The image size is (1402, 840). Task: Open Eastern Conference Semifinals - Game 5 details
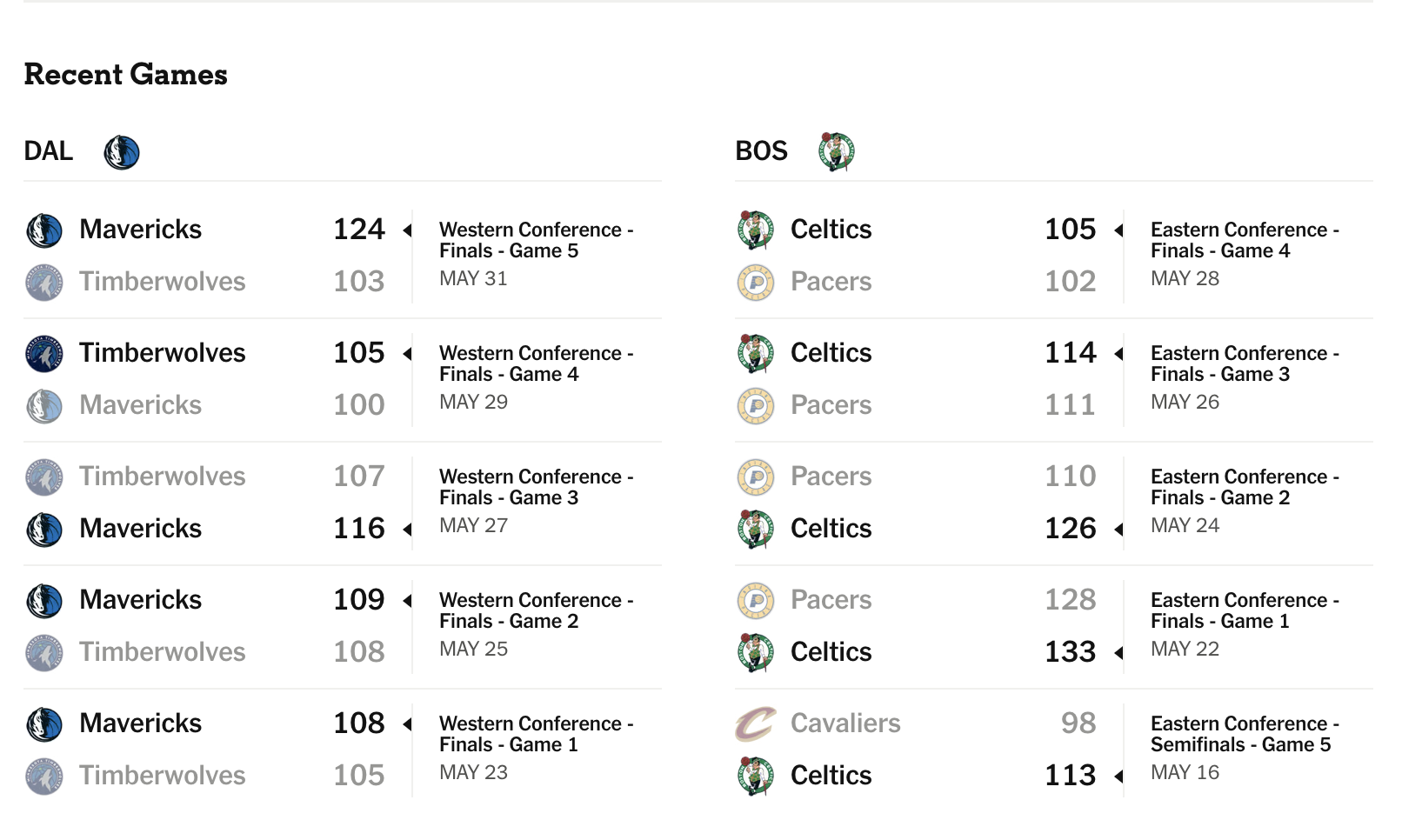point(1245,734)
